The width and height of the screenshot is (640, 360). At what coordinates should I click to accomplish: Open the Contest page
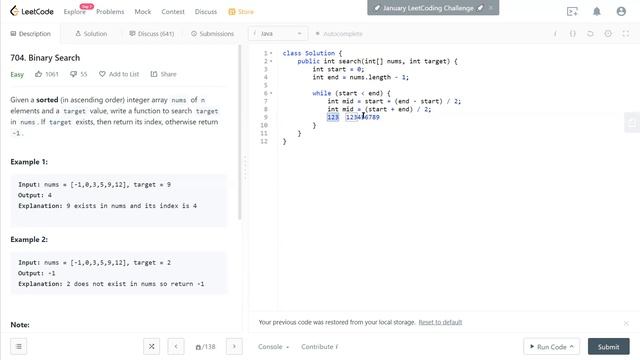tap(173, 12)
